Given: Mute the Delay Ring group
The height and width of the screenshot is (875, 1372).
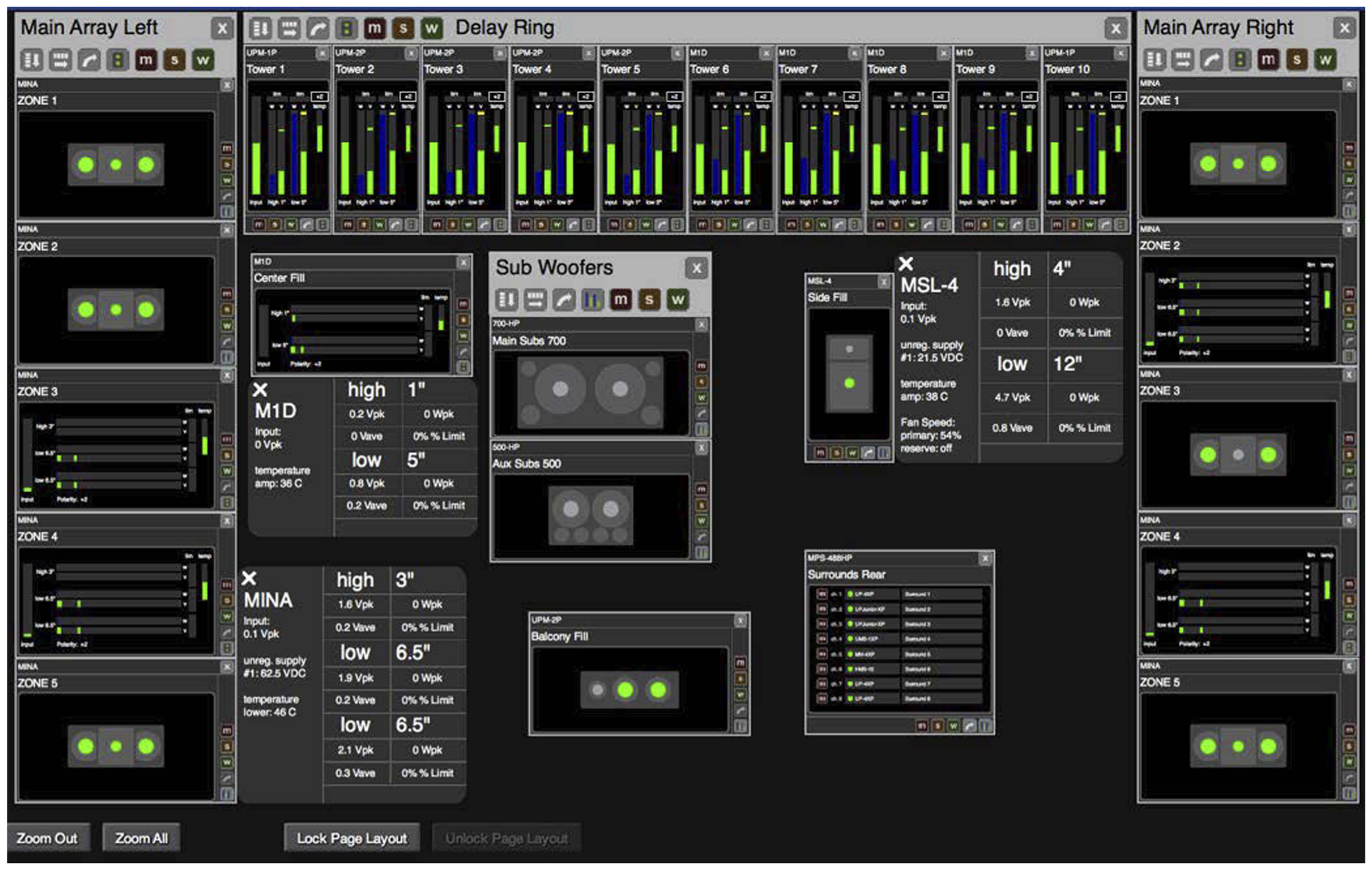Looking at the screenshot, I should 375,28.
